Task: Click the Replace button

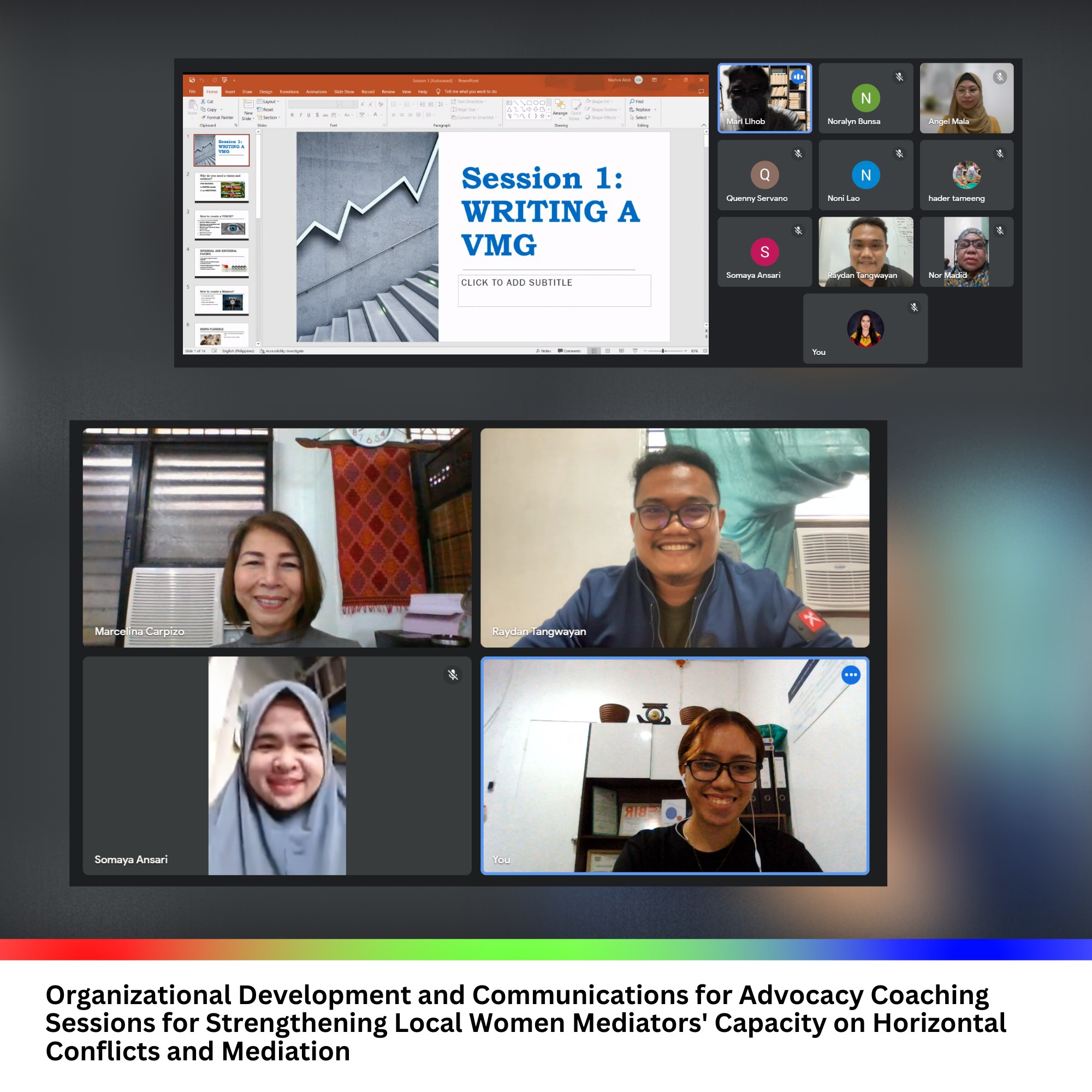Action: coord(642,110)
